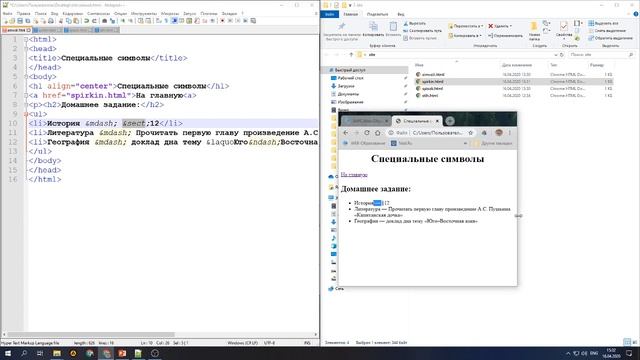This screenshot has width=640, height=360.
Task: Open the Поиск menu in Notepad++
Action: coord(40,13)
